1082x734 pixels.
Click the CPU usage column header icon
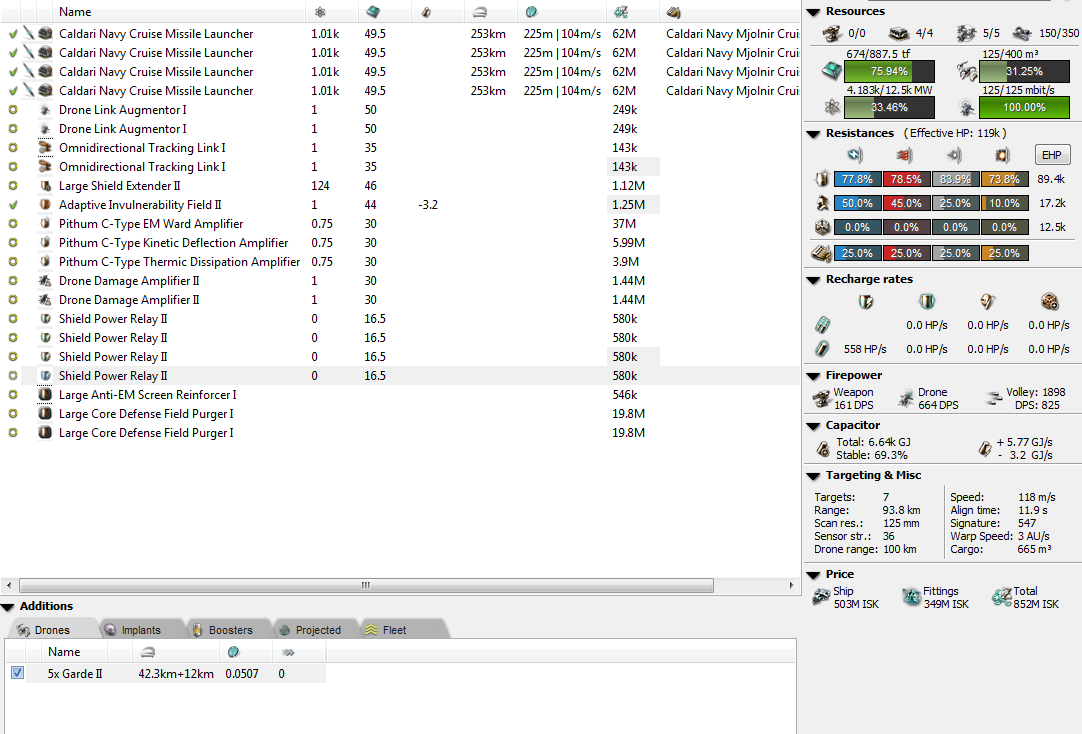point(373,12)
